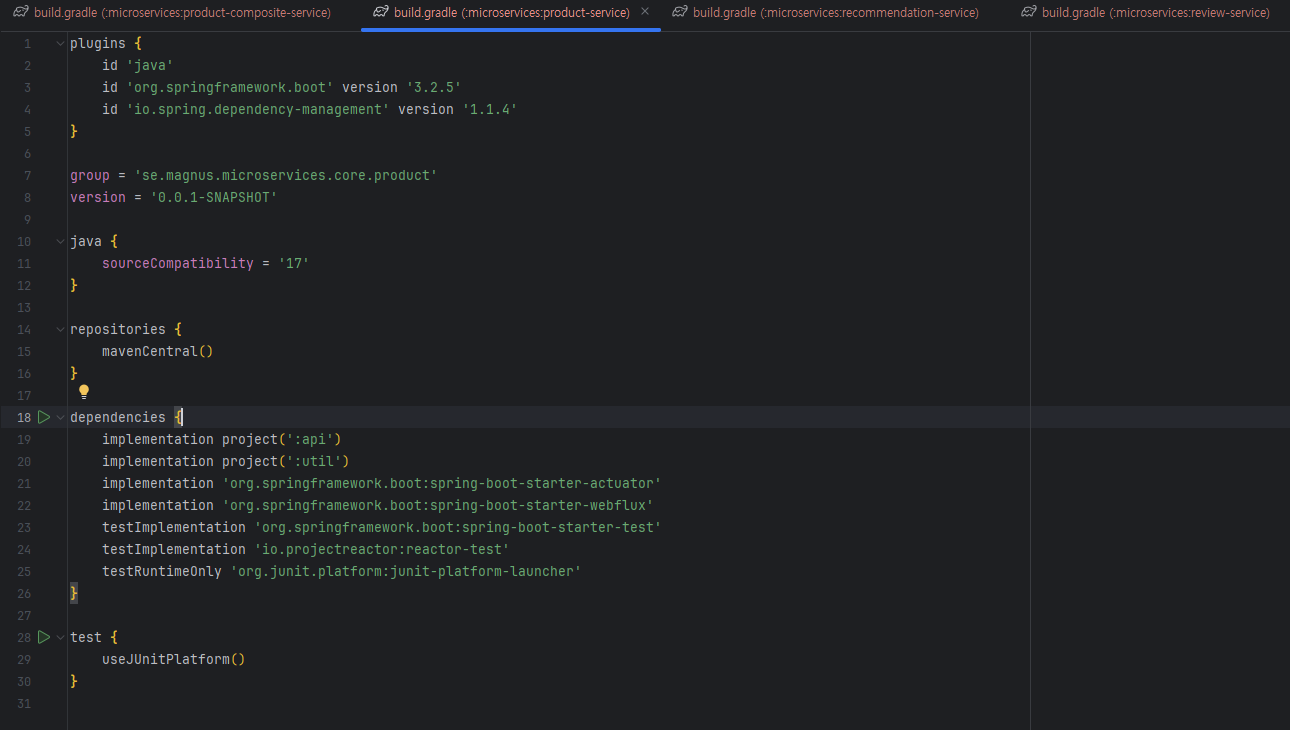1290x730 pixels.
Task: Click closing brace of dependencies block
Action: [74, 594]
